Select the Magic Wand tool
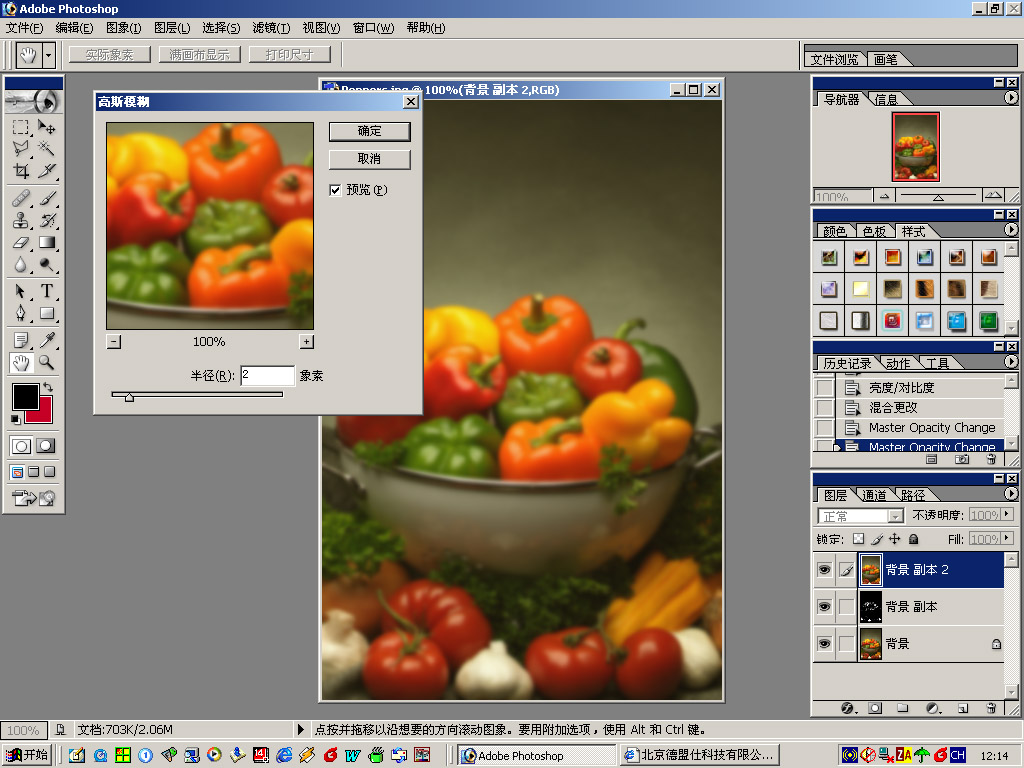The height and width of the screenshot is (768, 1024). [46, 149]
